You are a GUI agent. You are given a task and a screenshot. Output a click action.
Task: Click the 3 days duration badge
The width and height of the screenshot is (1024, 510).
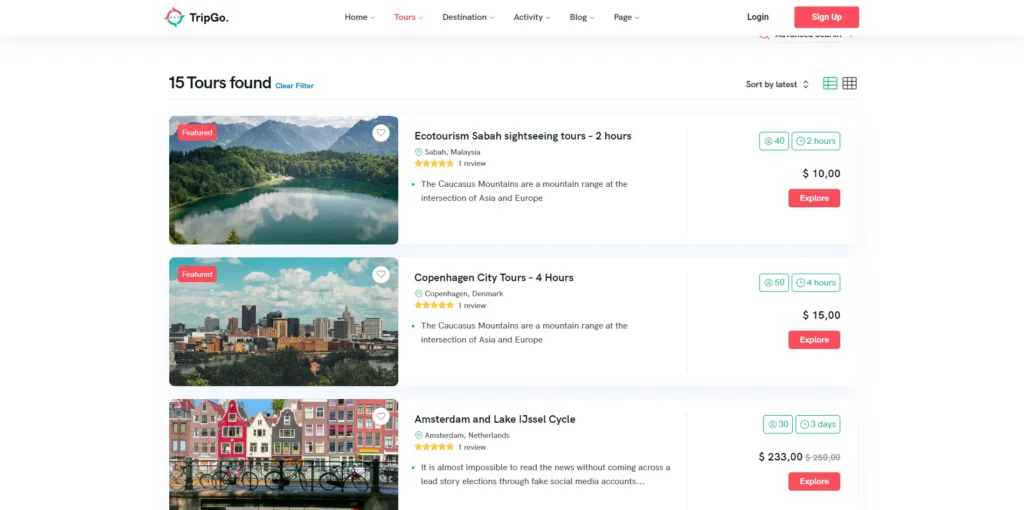(818, 424)
